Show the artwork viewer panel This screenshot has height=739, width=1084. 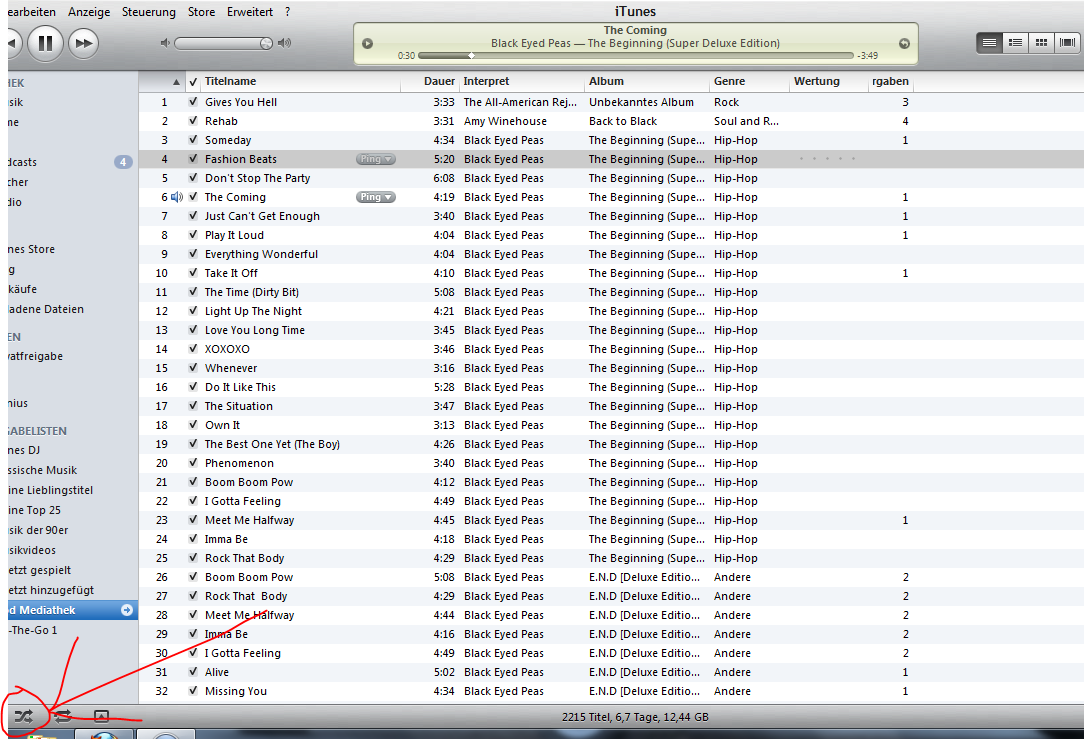coord(101,716)
